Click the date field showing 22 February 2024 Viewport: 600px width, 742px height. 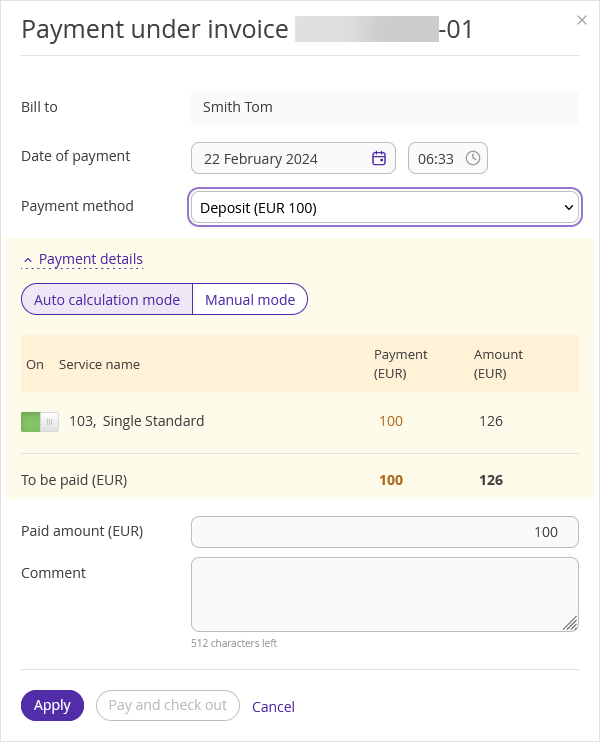(x=293, y=158)
